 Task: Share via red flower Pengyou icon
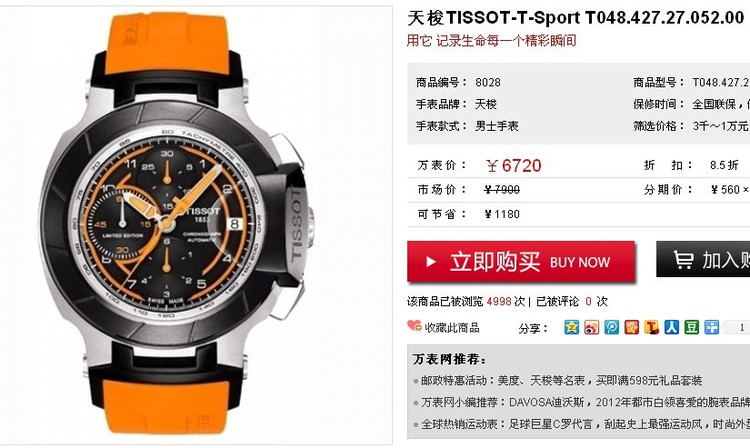click(x=632, y=328)
